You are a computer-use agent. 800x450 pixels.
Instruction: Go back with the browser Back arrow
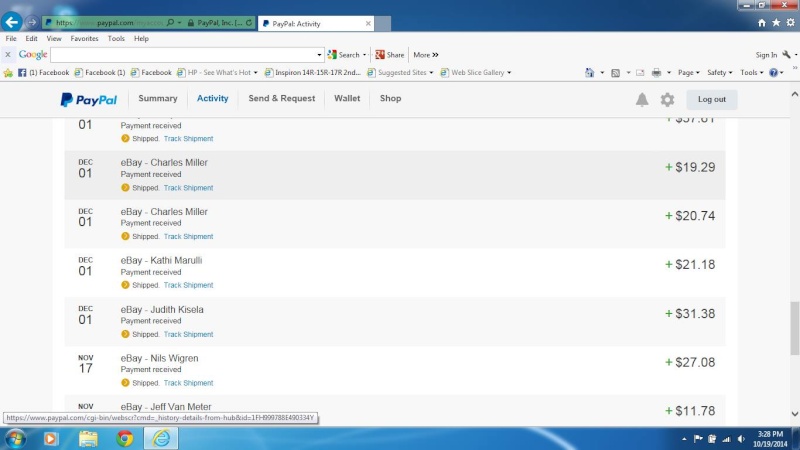click(11, 22)
